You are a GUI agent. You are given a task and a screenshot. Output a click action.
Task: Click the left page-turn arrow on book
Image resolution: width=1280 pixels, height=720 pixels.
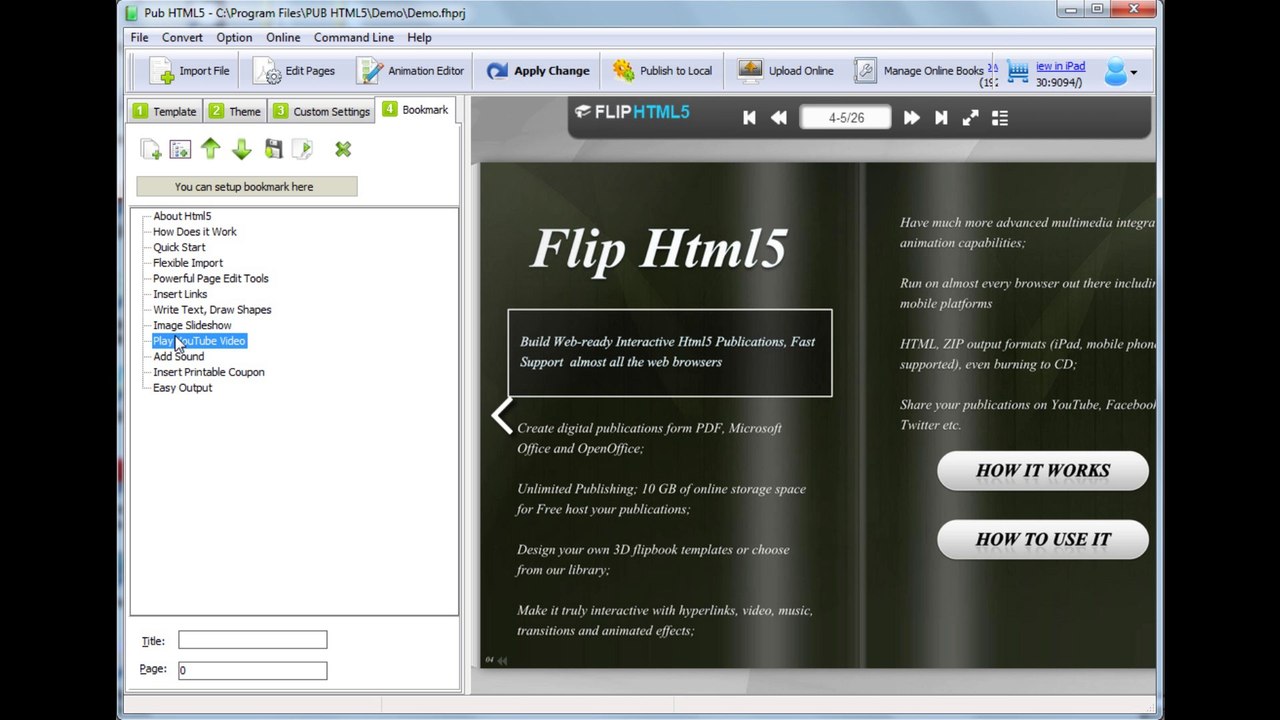502,415
